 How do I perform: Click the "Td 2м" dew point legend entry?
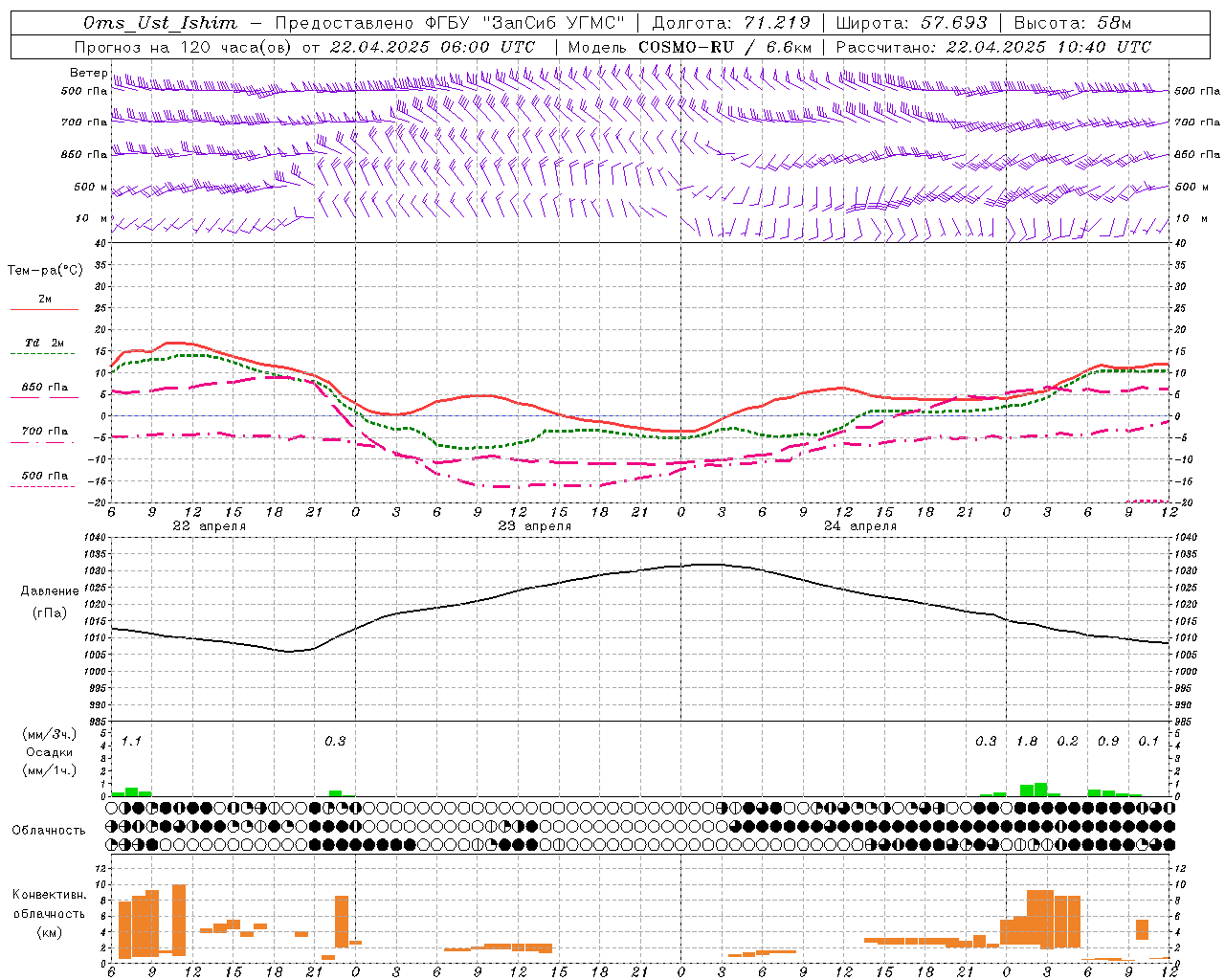44,343
